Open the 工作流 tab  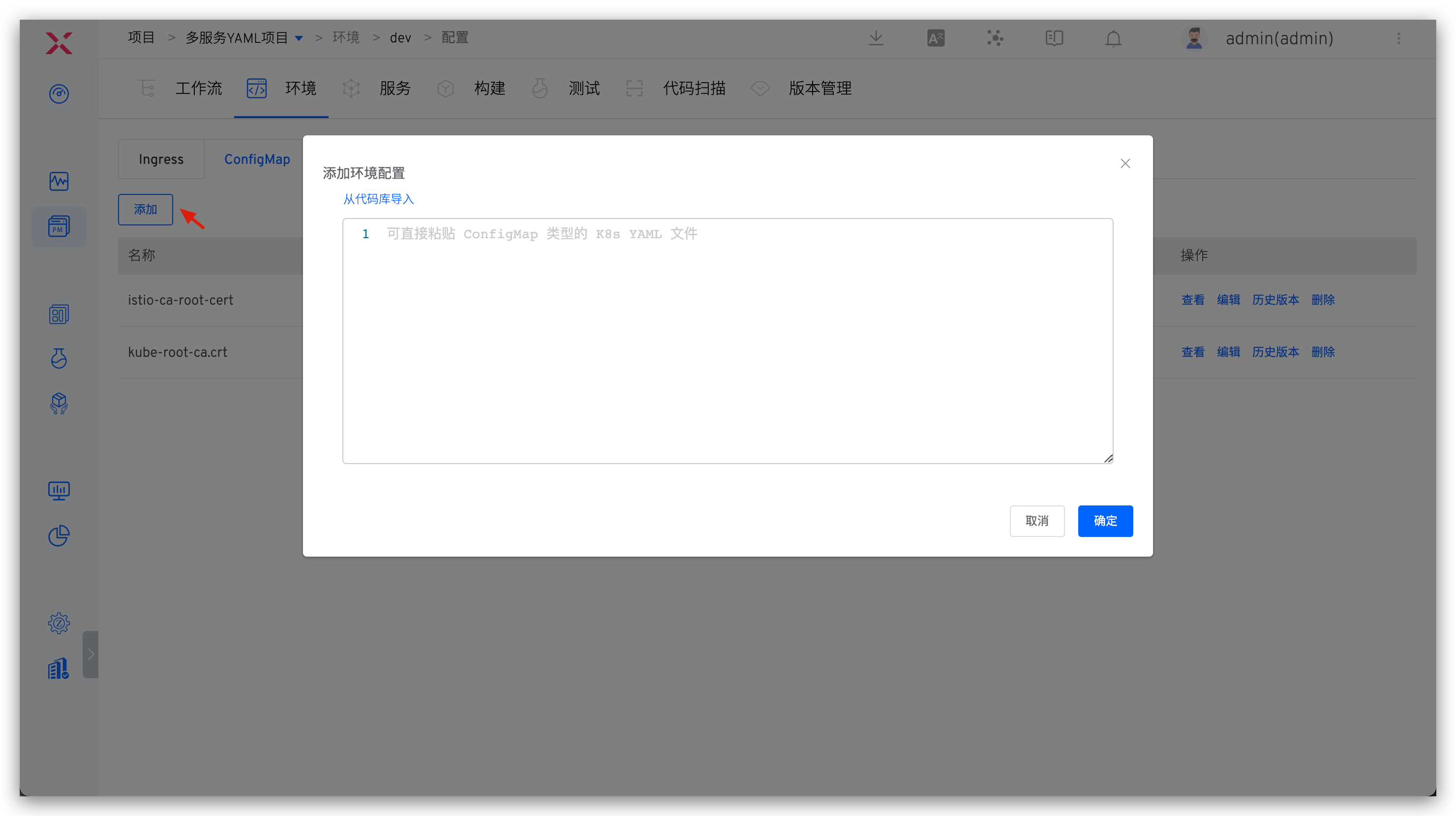point(198,88)
